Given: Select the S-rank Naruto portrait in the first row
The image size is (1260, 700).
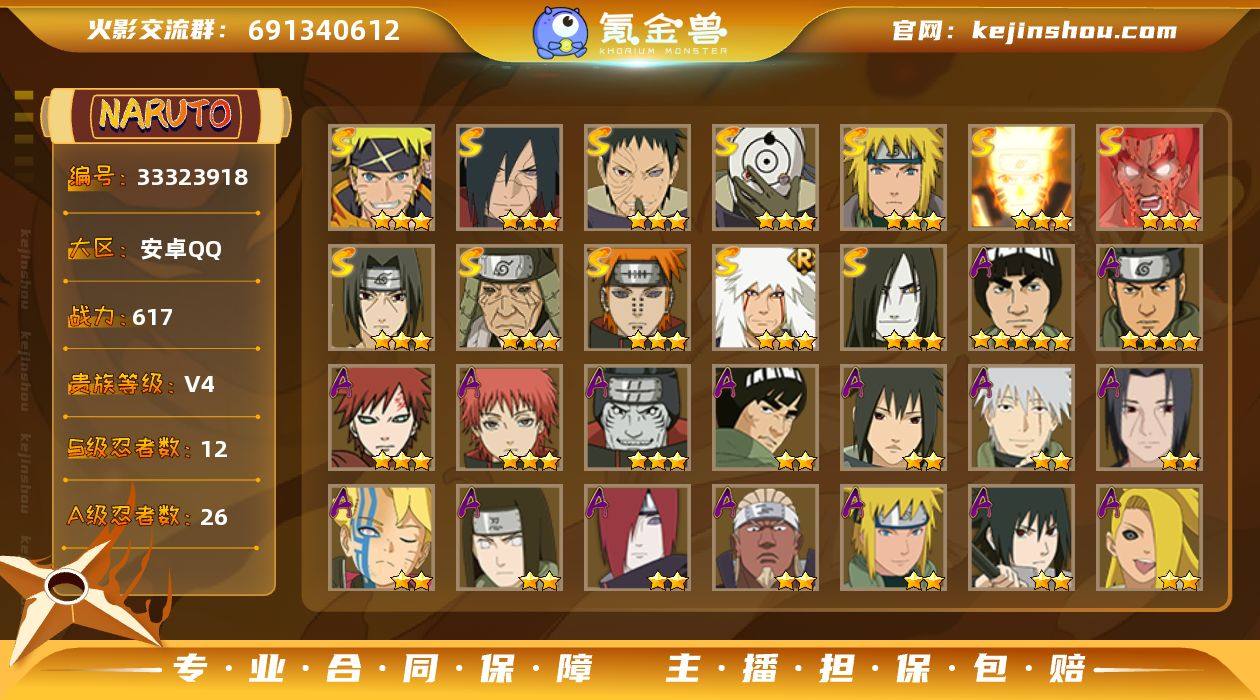Looking at the screenshot, I should [x=381, y=178].
